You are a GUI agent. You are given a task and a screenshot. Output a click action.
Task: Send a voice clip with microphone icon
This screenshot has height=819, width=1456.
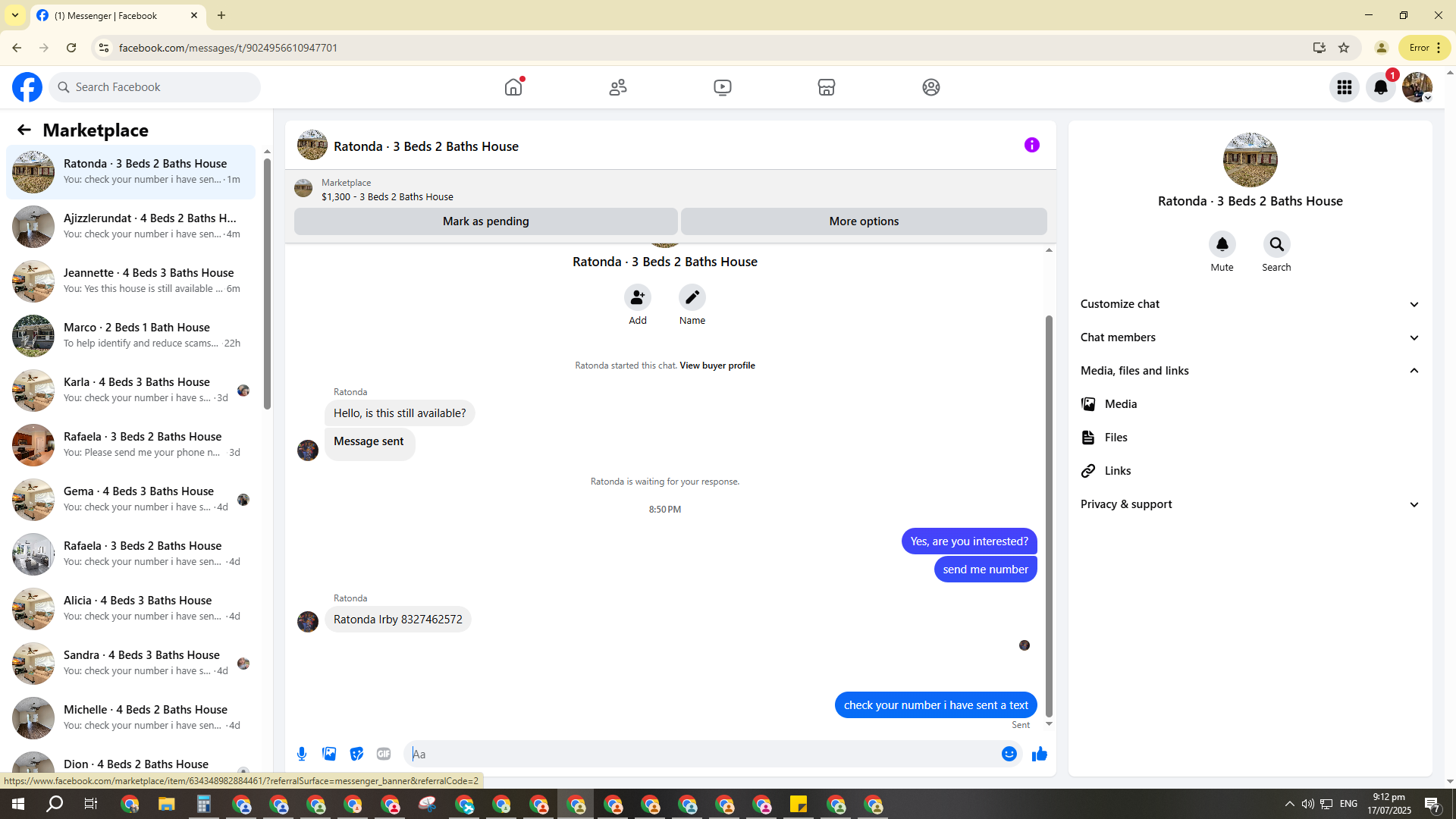tap(302, 754)
